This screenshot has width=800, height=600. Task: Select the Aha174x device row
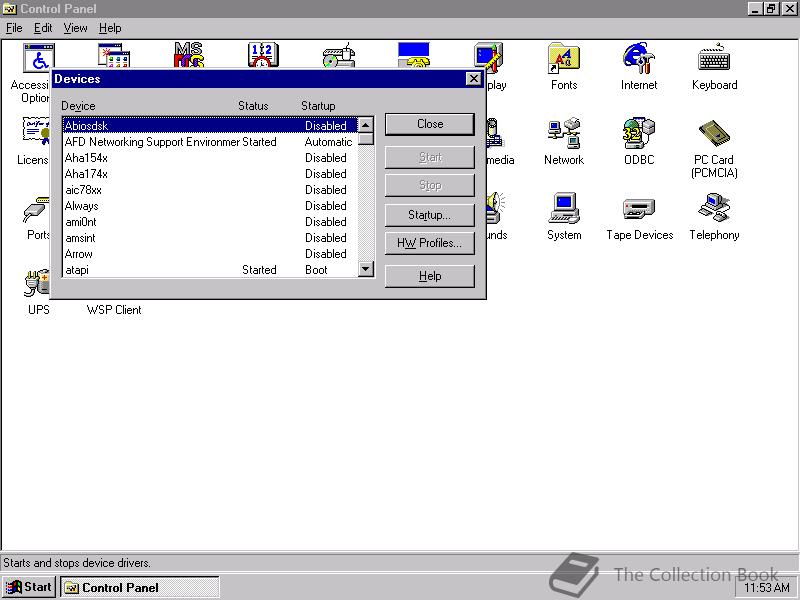pos(210,174)
